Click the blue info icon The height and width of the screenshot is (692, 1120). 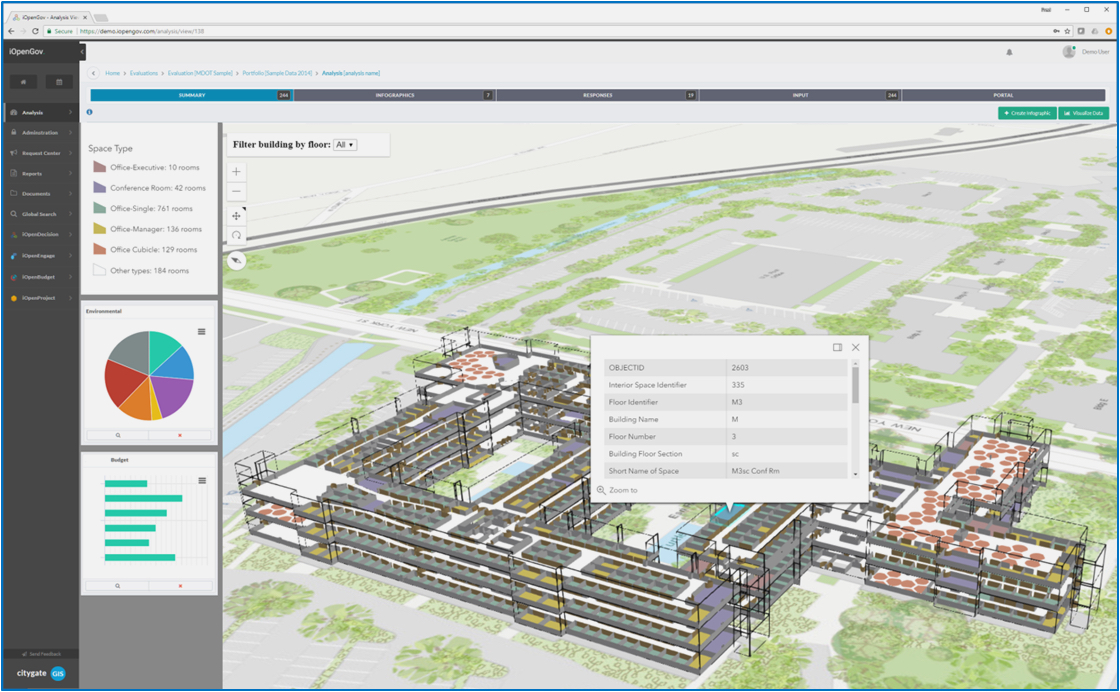click(89, 112)
